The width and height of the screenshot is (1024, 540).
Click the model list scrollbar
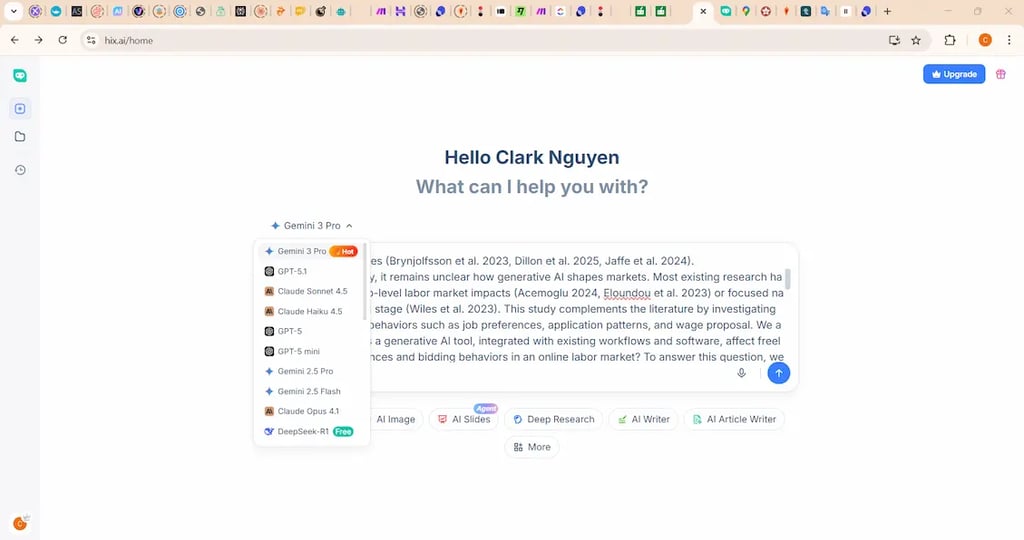364,283
